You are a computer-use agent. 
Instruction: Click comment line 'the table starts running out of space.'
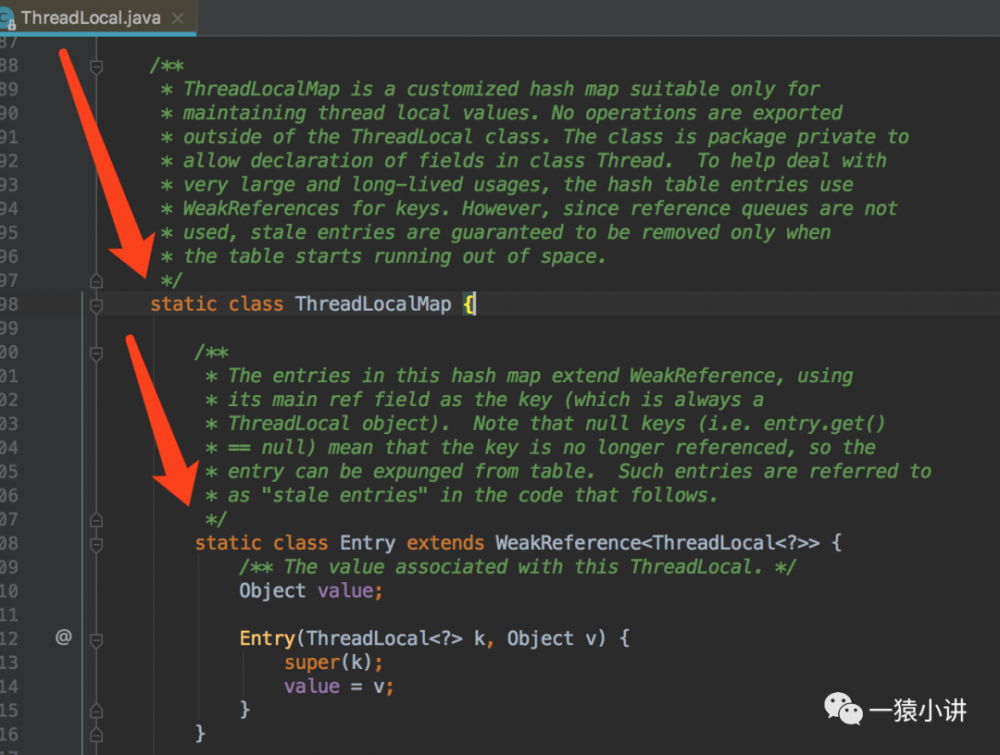point(394,256)
